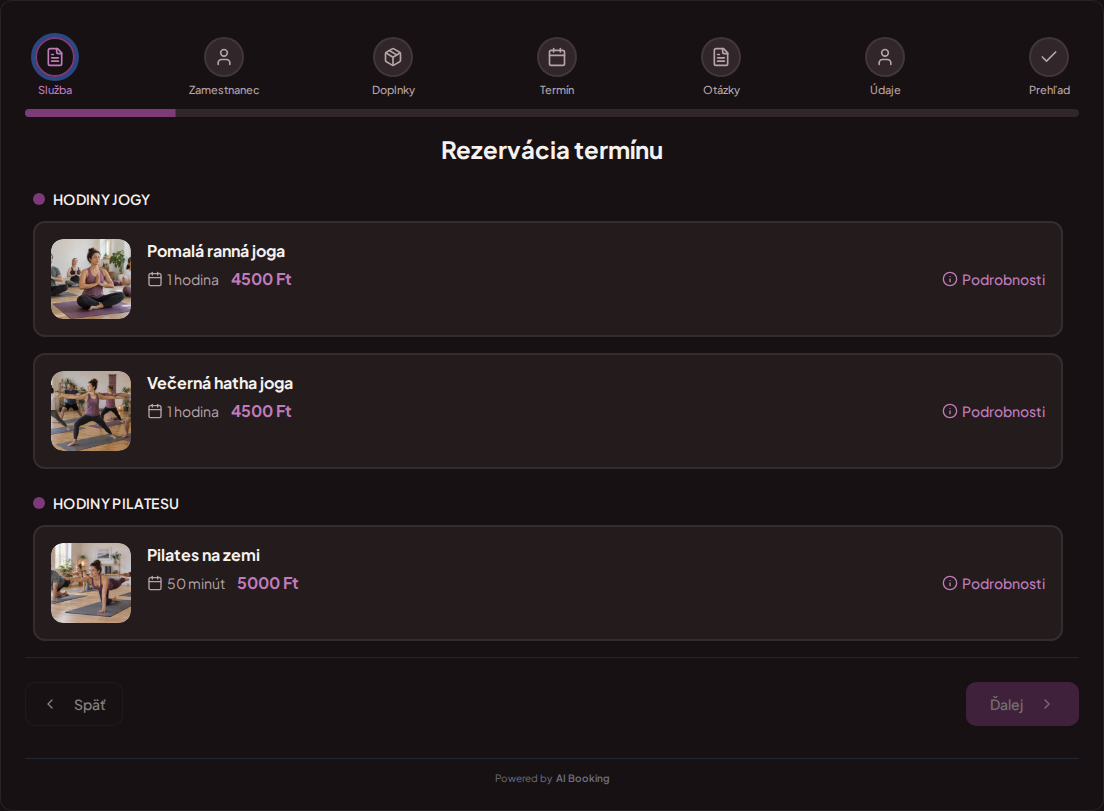The height and width of the screenshot is (811, 1104).
Task: Pick the Pilates na zemi service
Action: pyautogui.click(x=548, y=583)
